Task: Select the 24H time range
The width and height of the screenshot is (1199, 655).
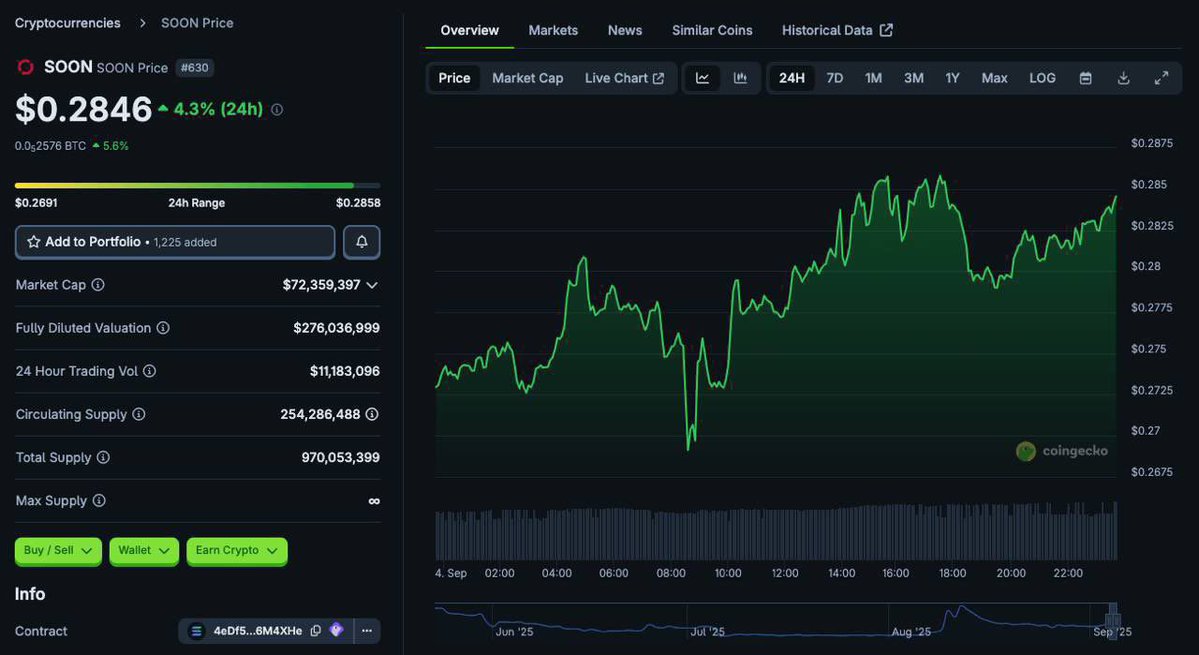Action: [791, 78]
